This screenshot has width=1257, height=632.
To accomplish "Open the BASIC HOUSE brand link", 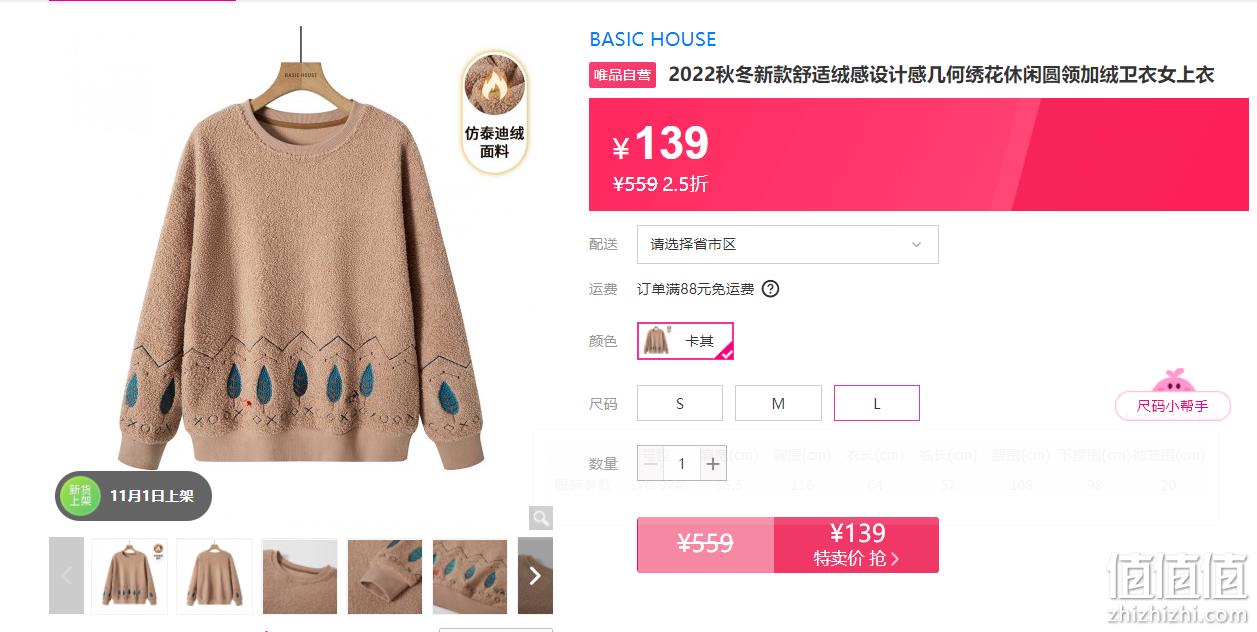I will click(653, 40).
